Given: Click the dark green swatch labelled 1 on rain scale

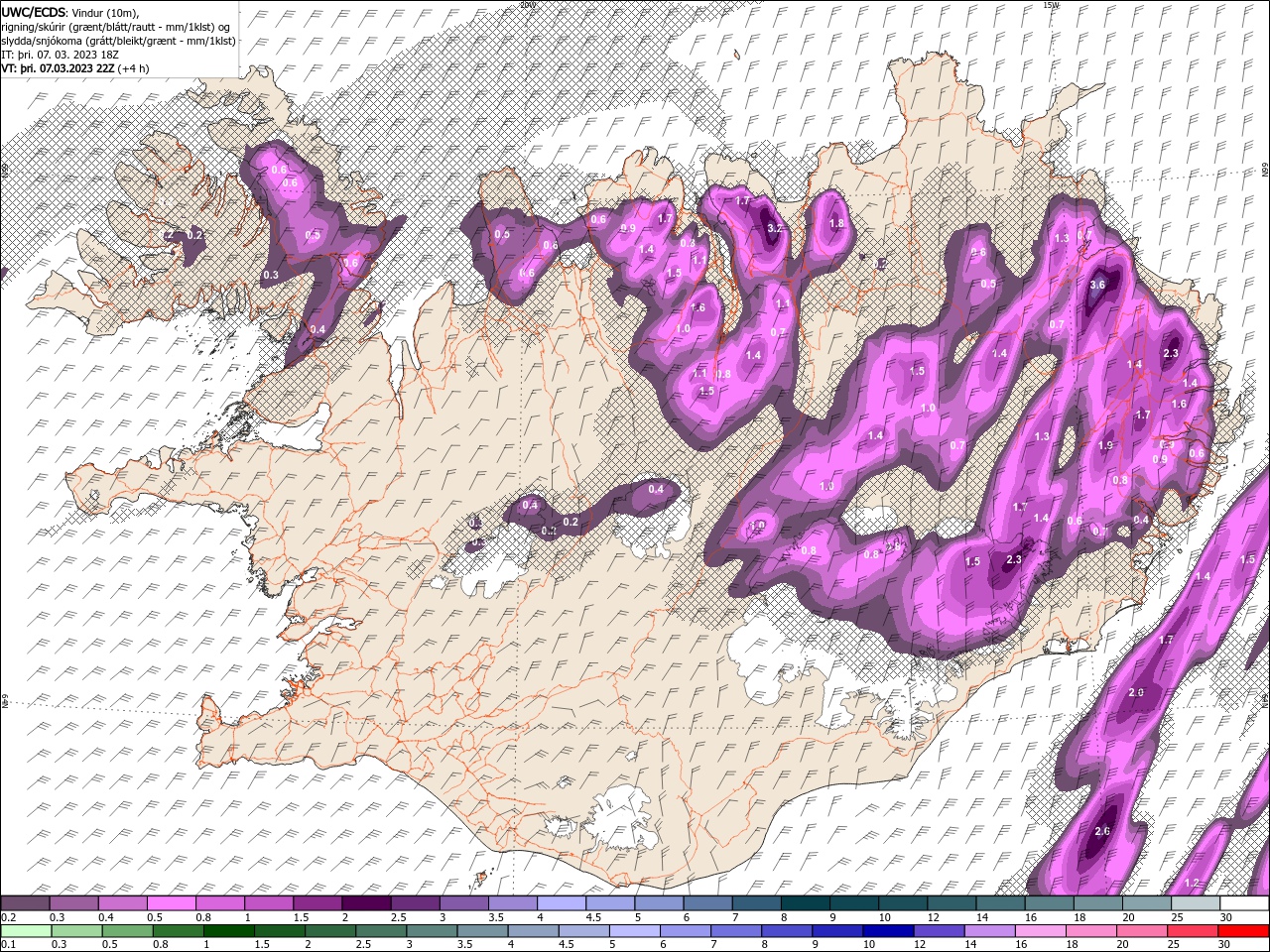Looking at the screenshot, I should tap(227, 931).
